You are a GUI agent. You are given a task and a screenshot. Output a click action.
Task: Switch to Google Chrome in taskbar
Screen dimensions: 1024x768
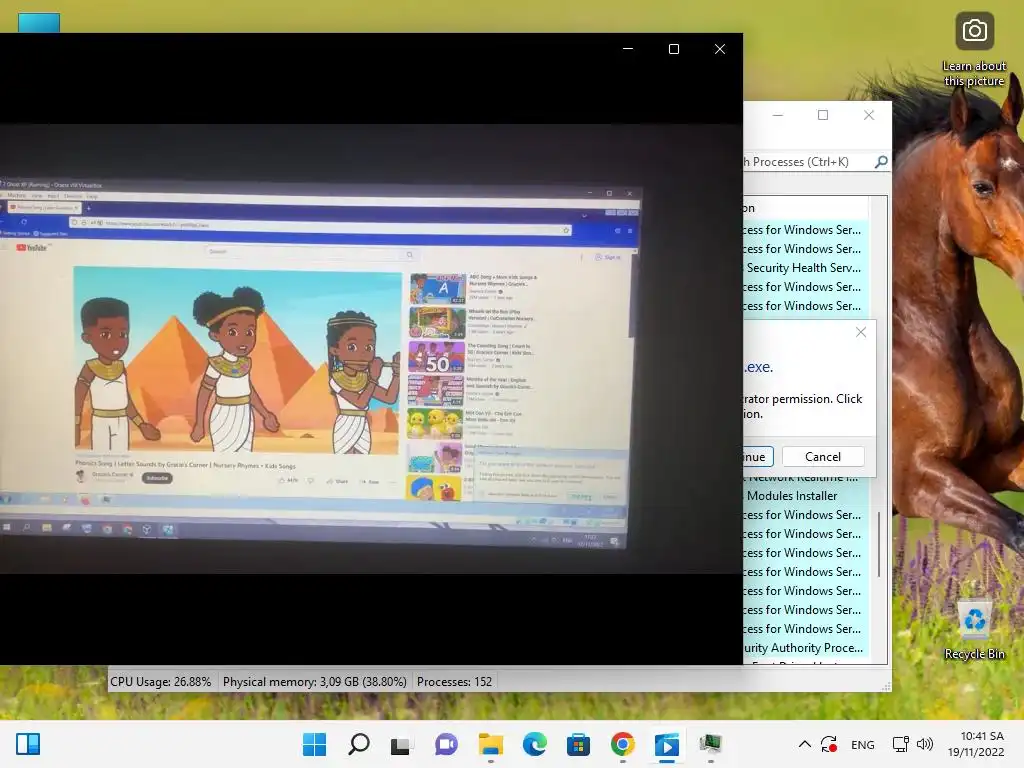pyautogui.click(x=622, y=744)
